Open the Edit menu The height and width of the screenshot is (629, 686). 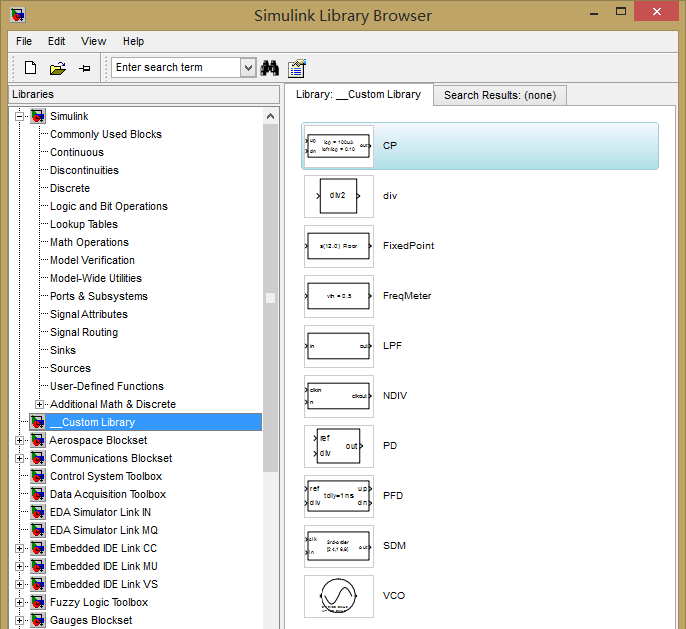[x=56, y=41]
